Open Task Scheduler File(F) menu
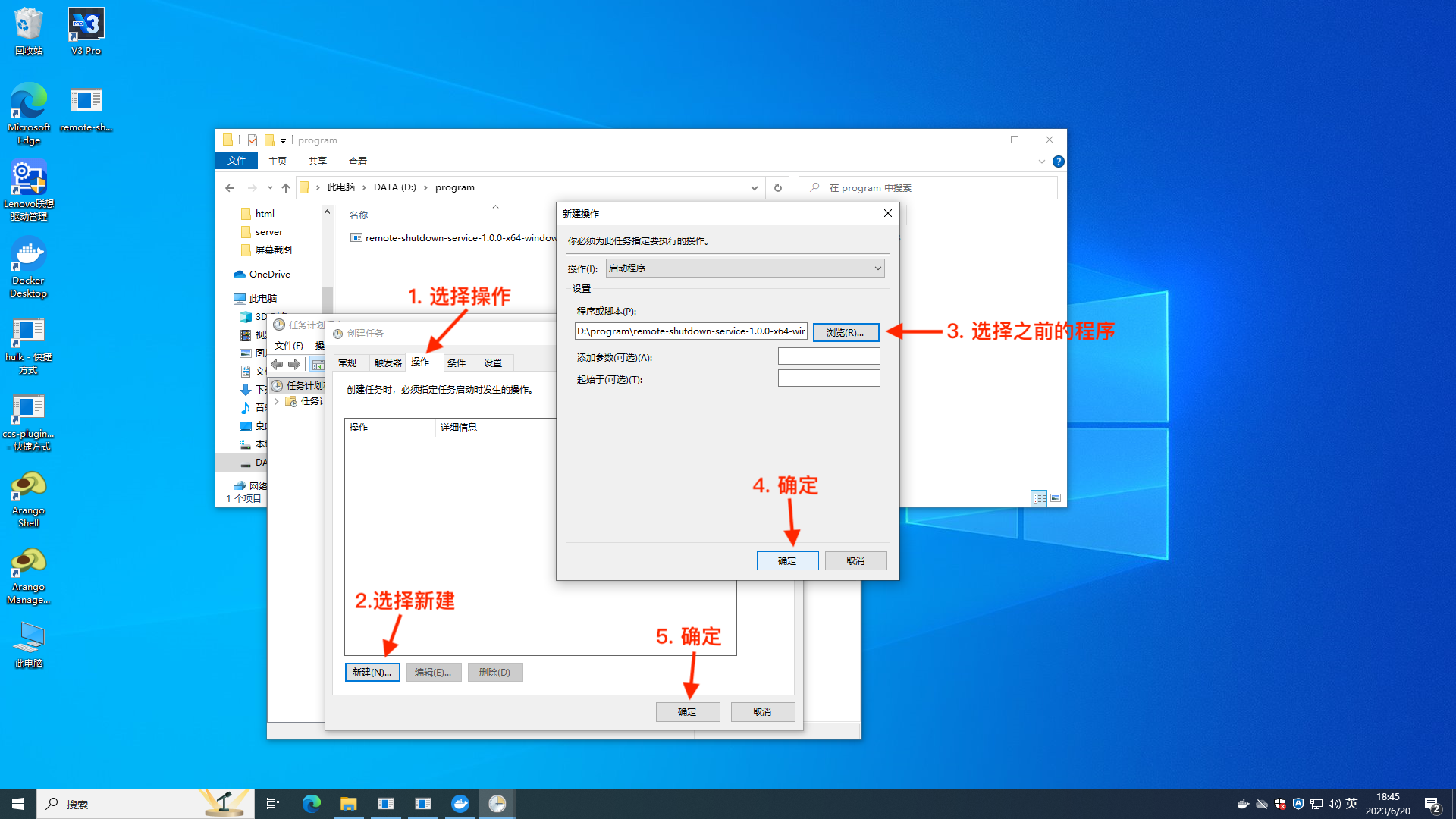The height and width of the screenshot is (819, 1456). coord(288,346)
